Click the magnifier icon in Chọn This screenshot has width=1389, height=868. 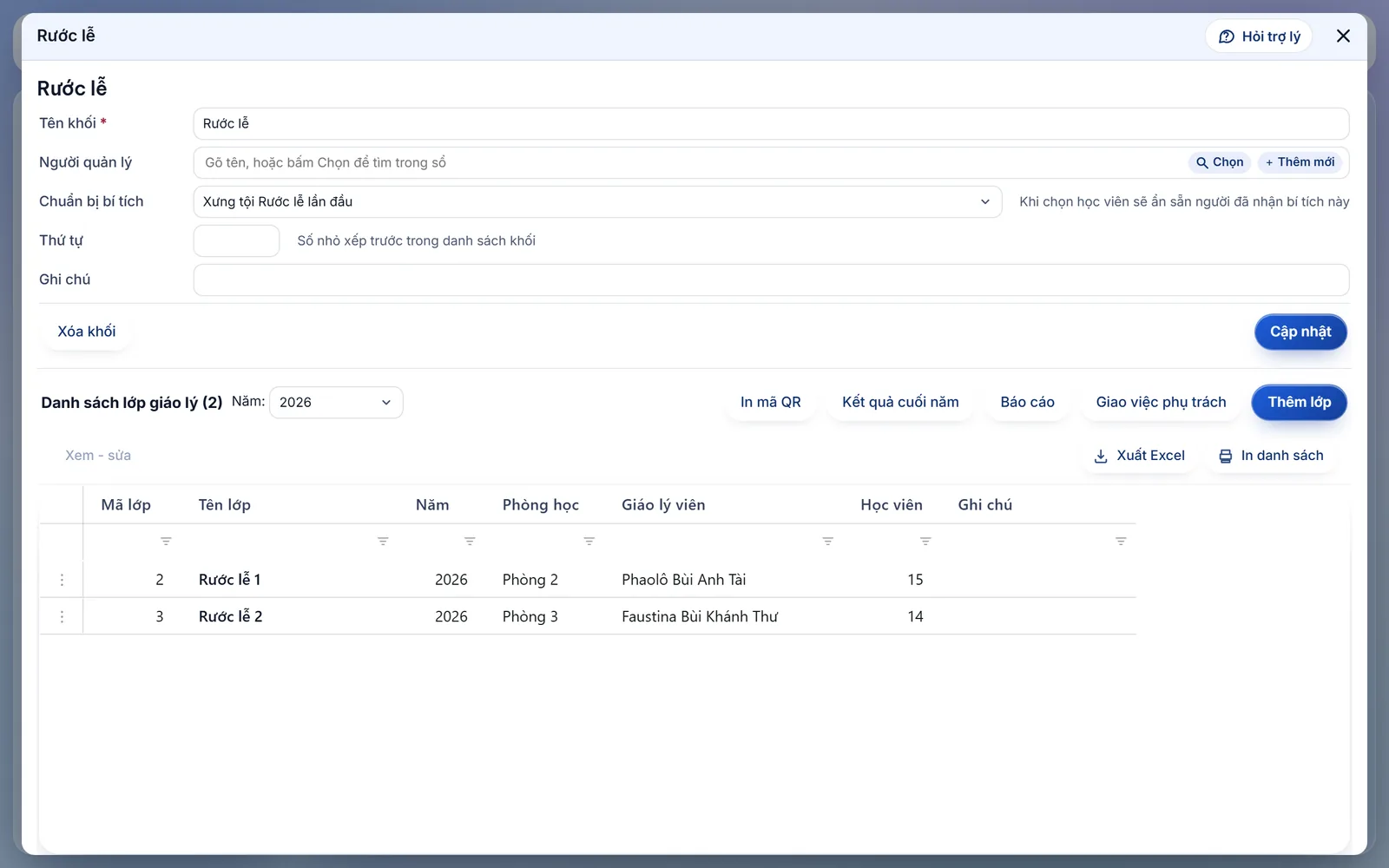pos(1201,162)
